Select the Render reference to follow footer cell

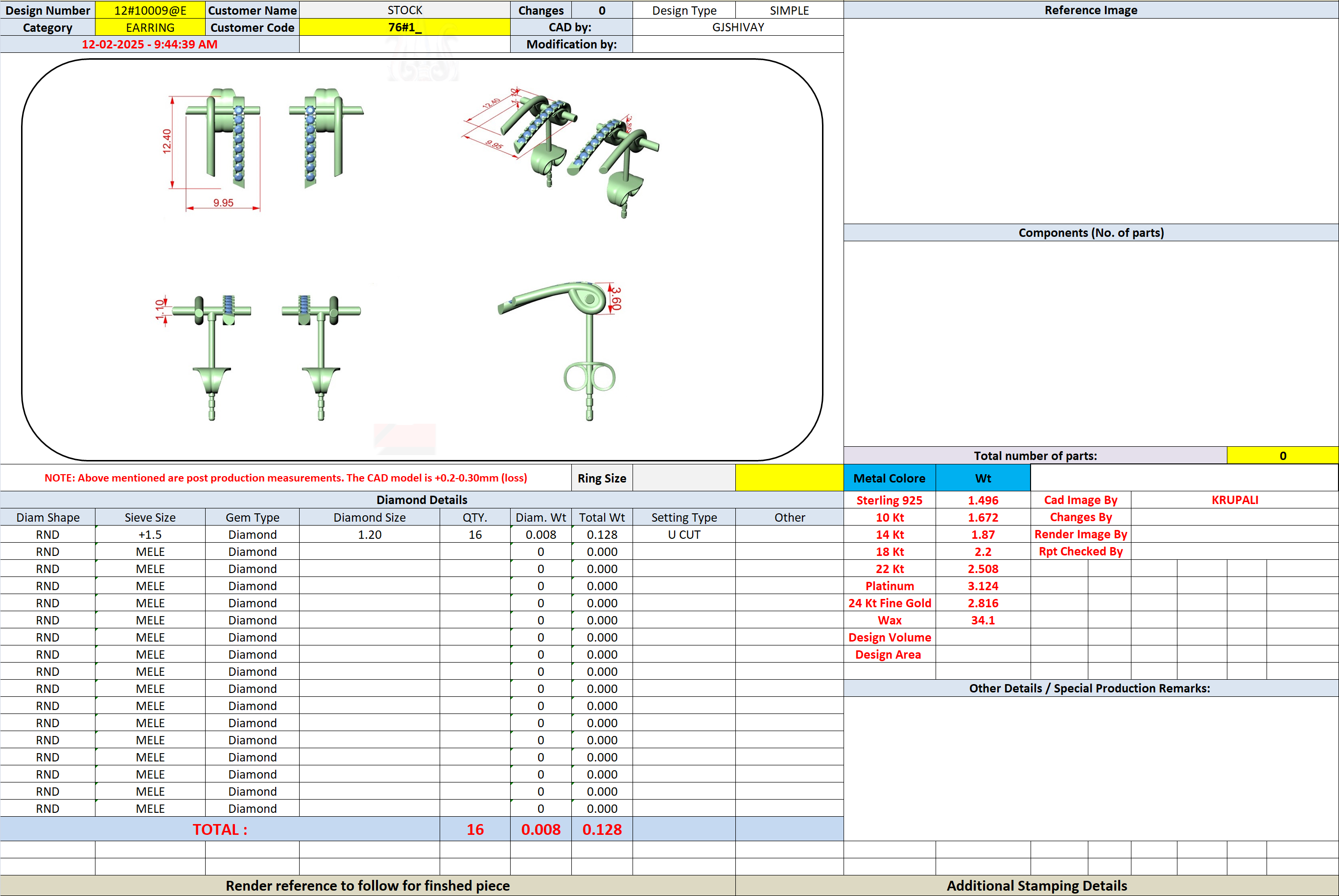tap(368, 885)
